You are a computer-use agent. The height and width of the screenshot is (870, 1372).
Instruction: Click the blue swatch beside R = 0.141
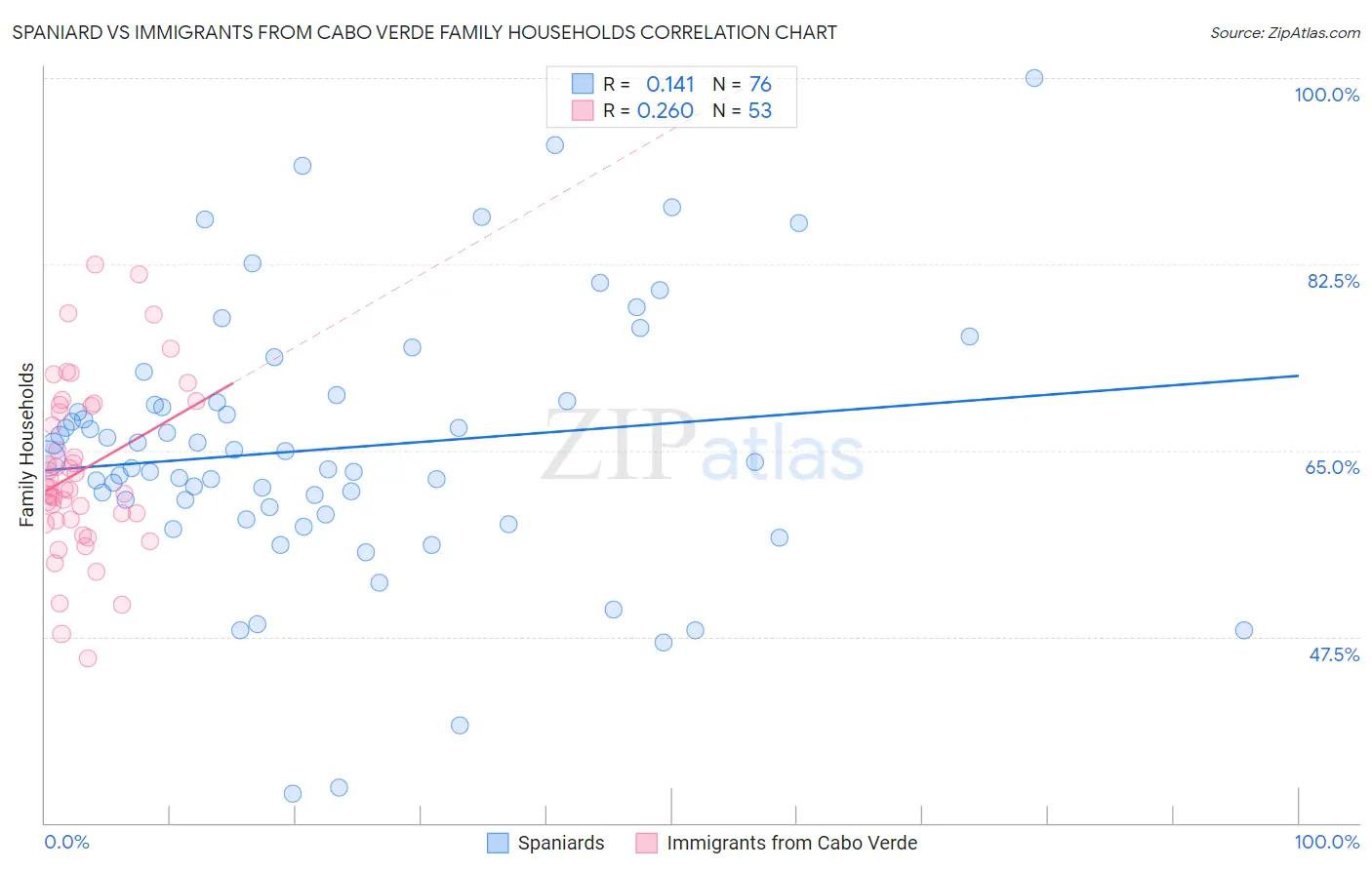tap(583, 84)
